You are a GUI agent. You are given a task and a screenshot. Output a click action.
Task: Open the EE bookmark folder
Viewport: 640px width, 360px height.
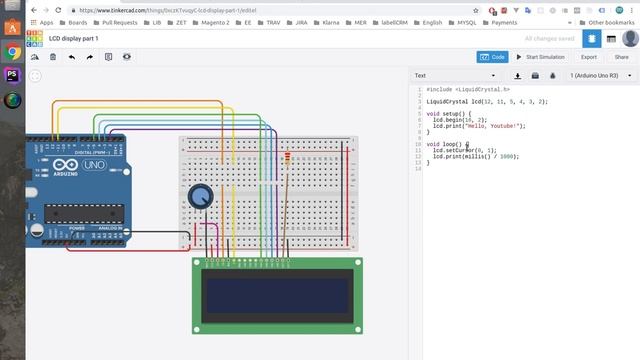(244, 23)
